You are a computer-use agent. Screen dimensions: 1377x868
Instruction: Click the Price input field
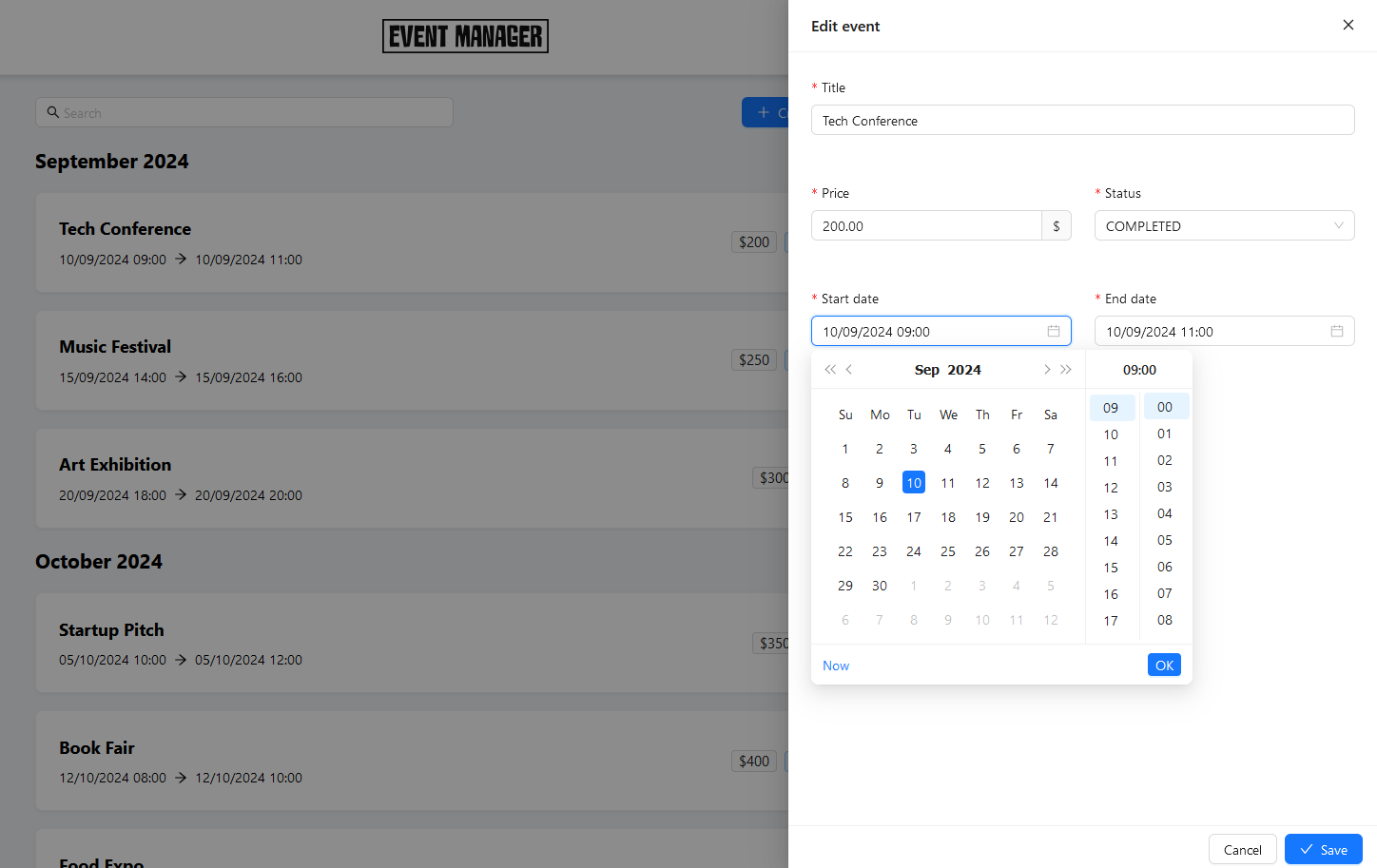(926, 225)
